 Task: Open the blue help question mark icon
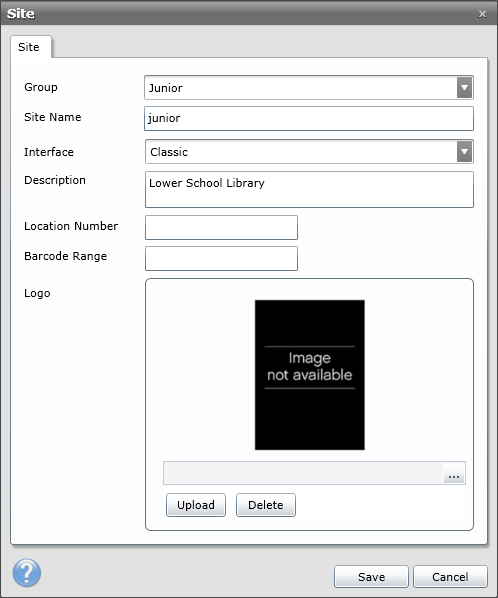coord(26,572)
